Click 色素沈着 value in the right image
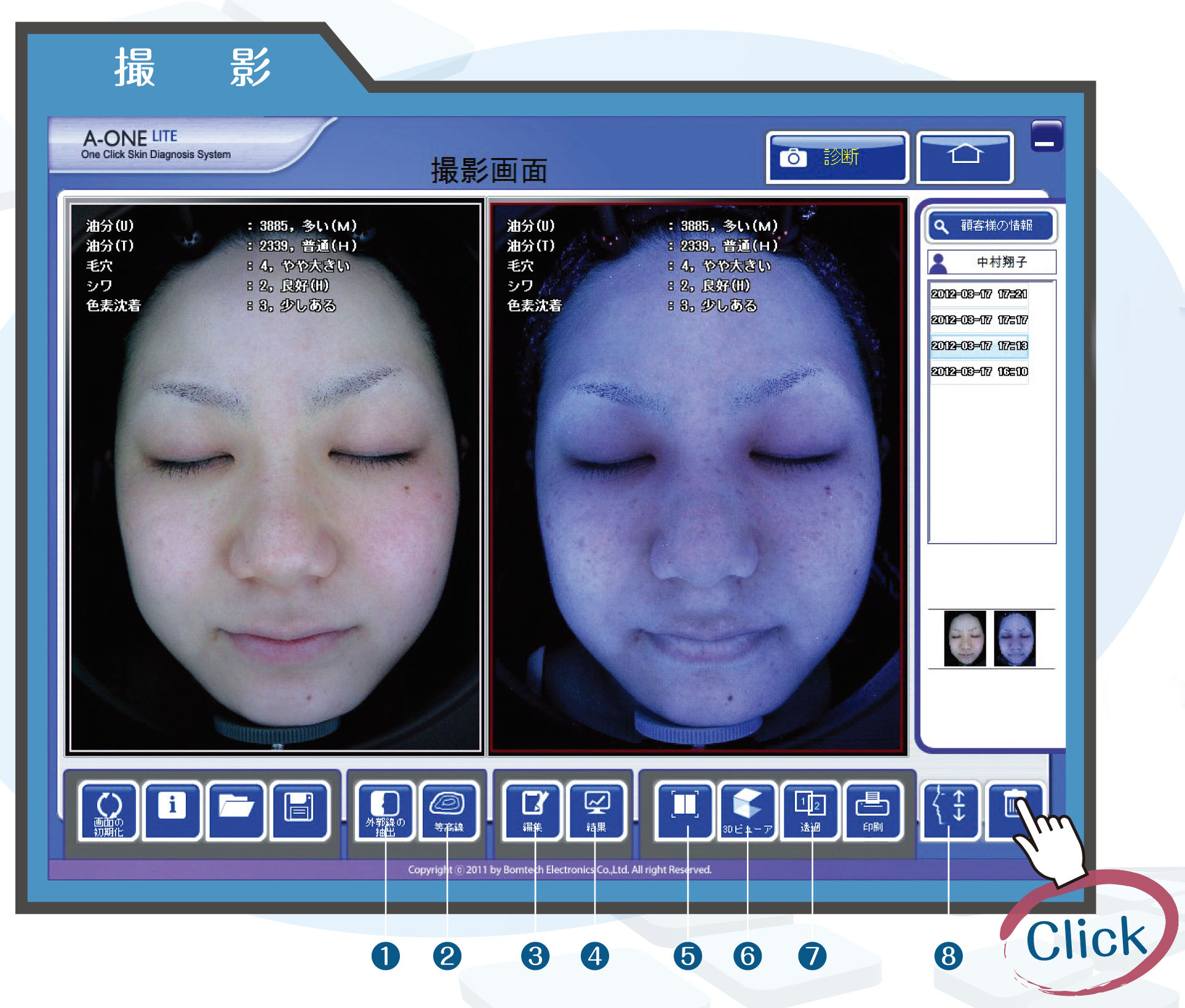The image size is (1185, 1008). (719, 306)
